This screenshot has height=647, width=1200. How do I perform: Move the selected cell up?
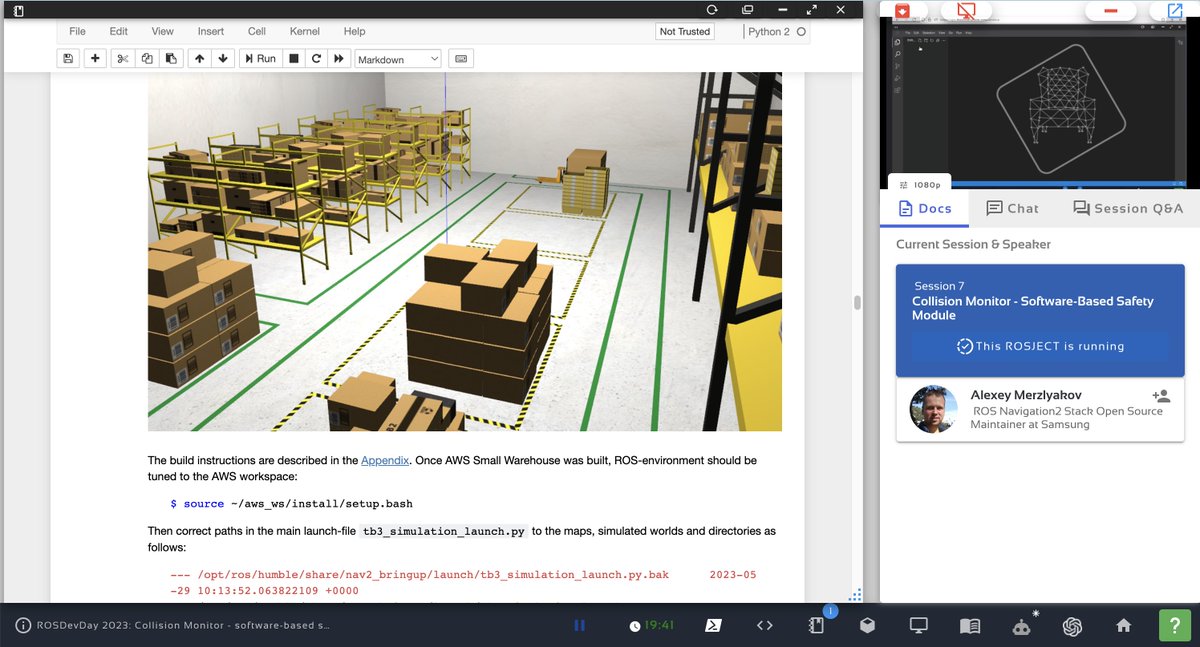[x=199, y=59]
